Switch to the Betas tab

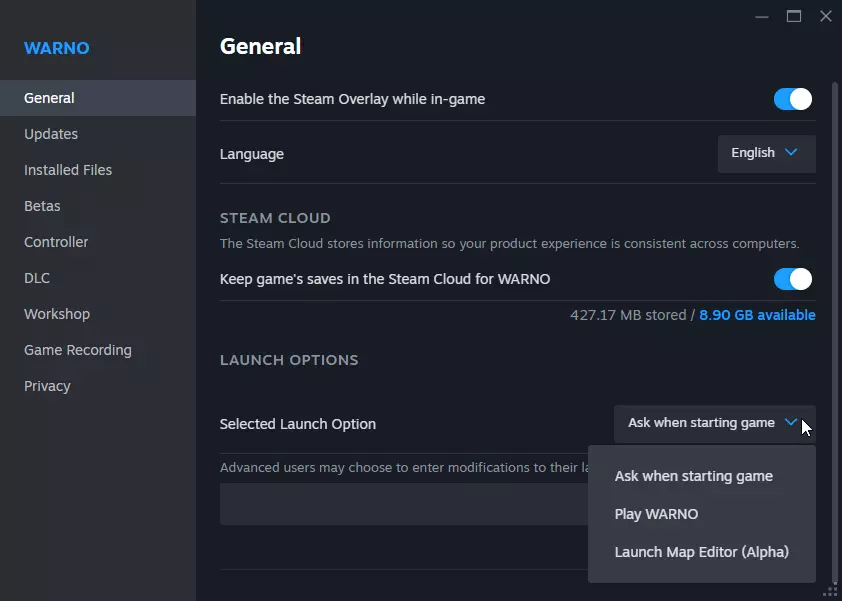42,206
